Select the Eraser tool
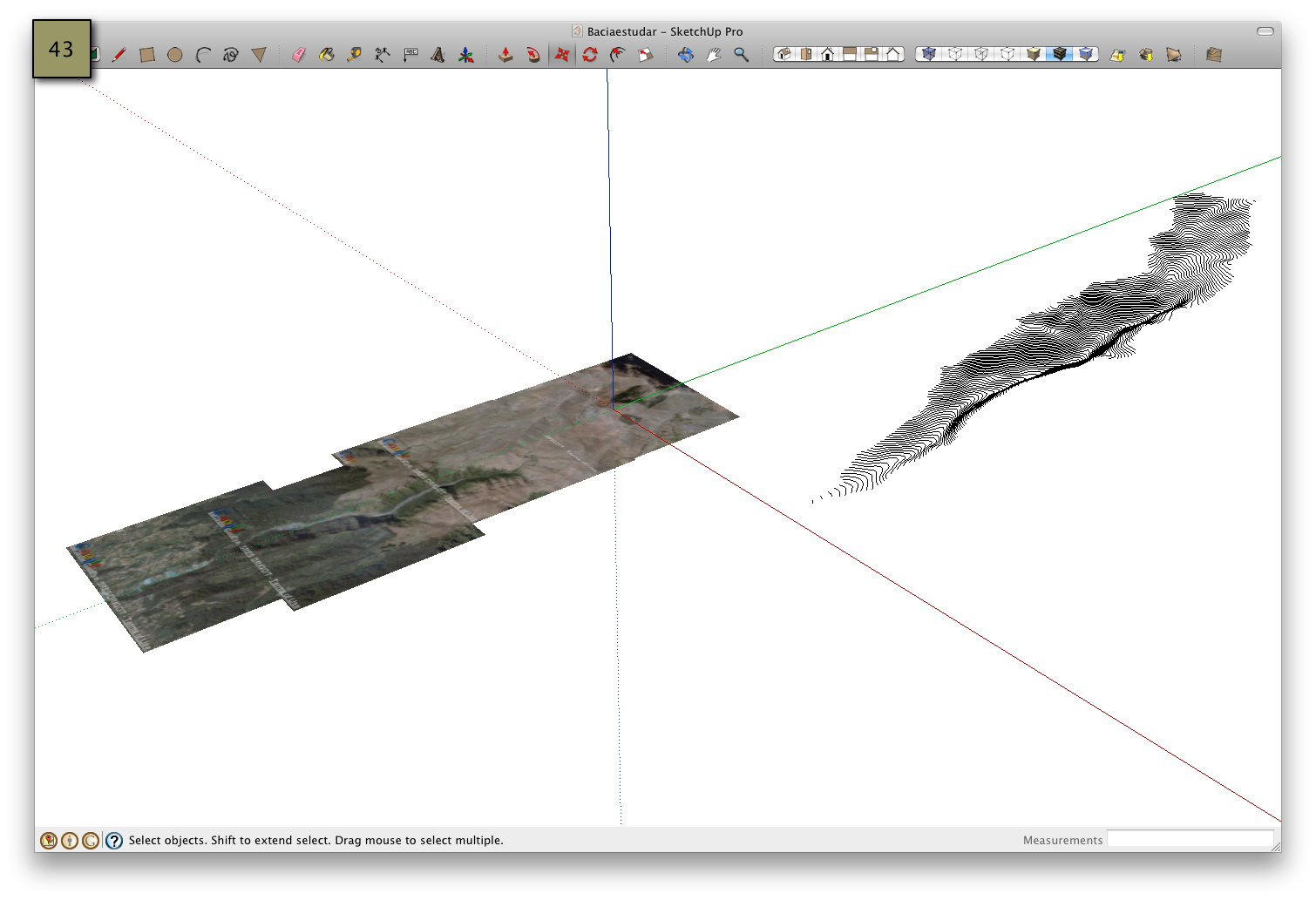 (298, 54)
